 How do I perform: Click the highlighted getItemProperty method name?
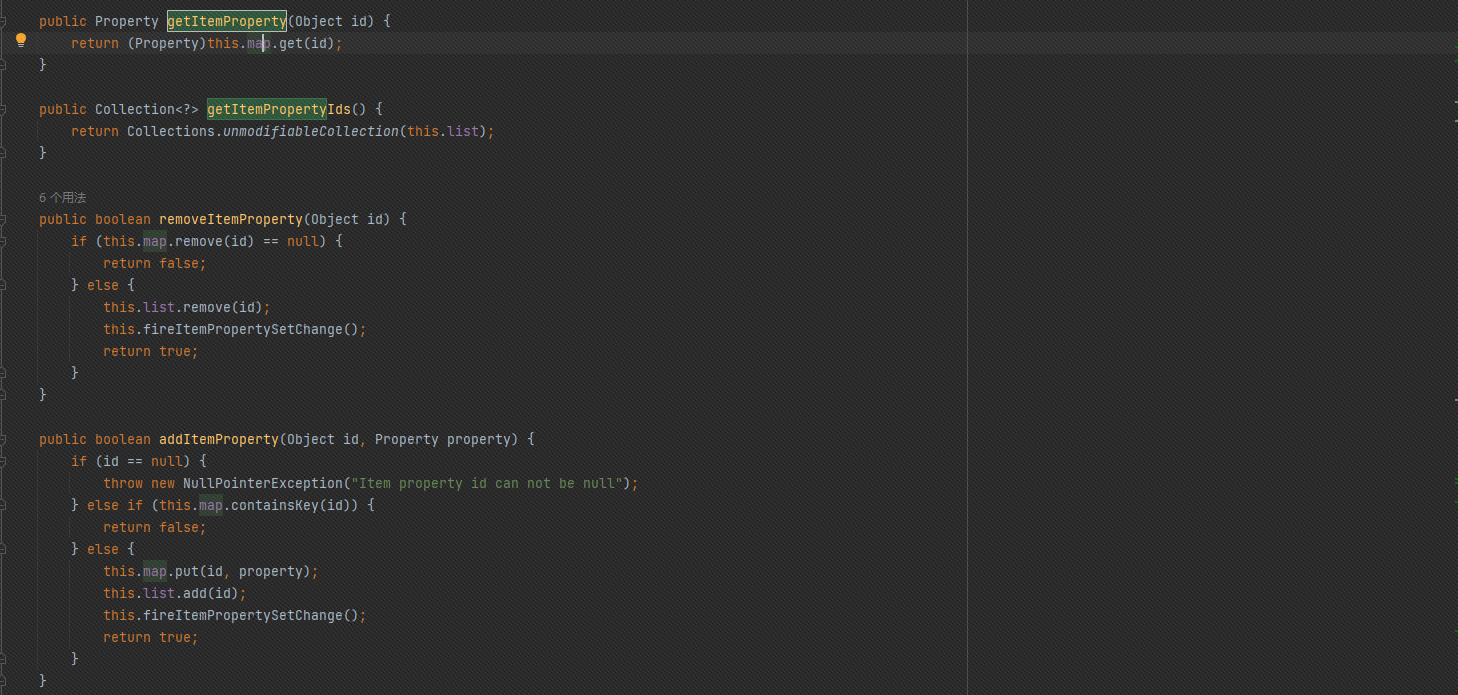(x=227, y=21)
